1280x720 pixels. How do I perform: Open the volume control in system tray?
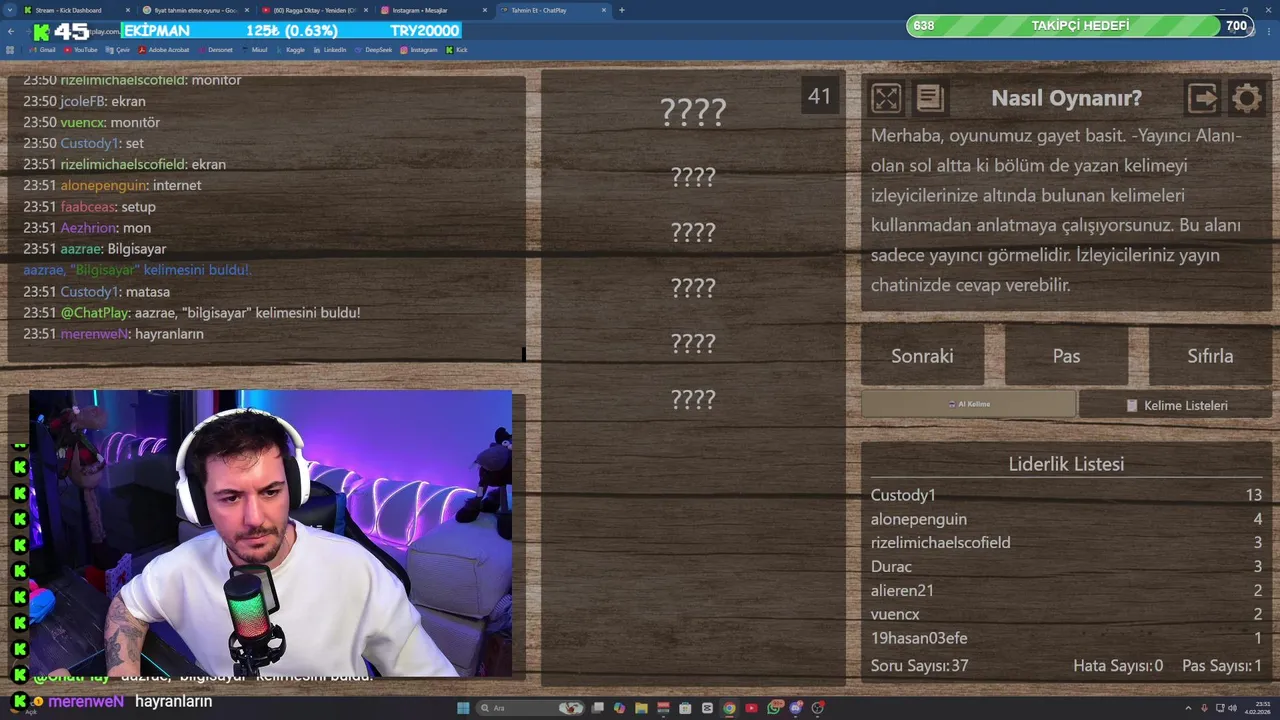click(1232, 708)
